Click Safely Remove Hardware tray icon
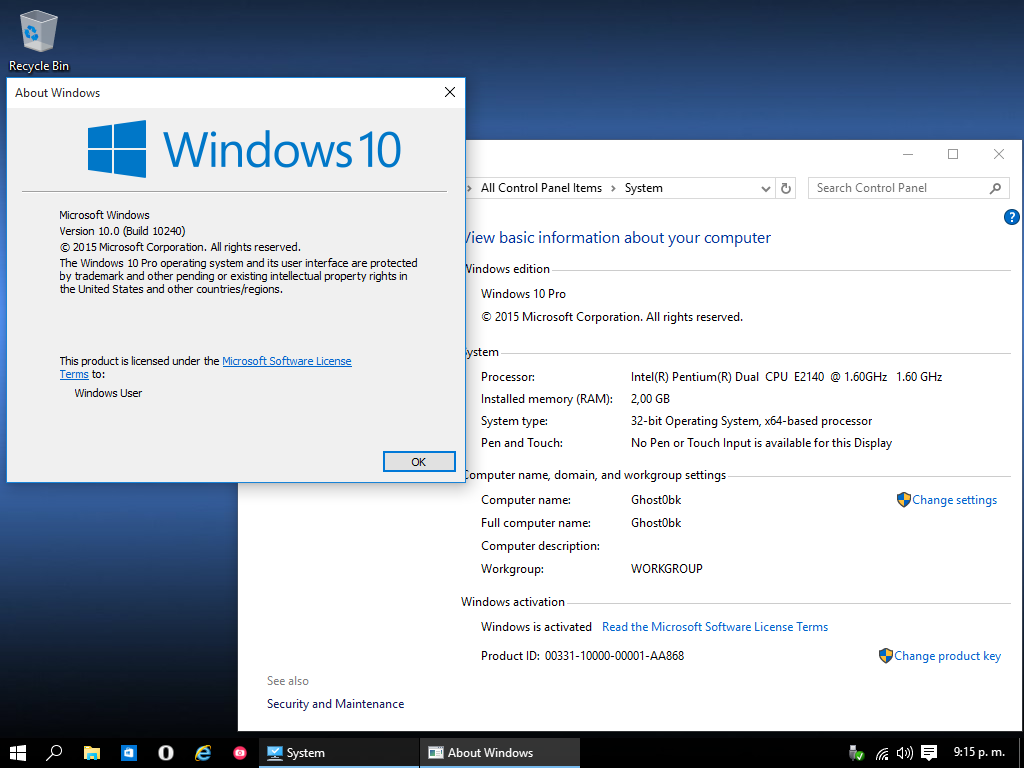Viewport: 1024px width, 768px height. [856, 754]
